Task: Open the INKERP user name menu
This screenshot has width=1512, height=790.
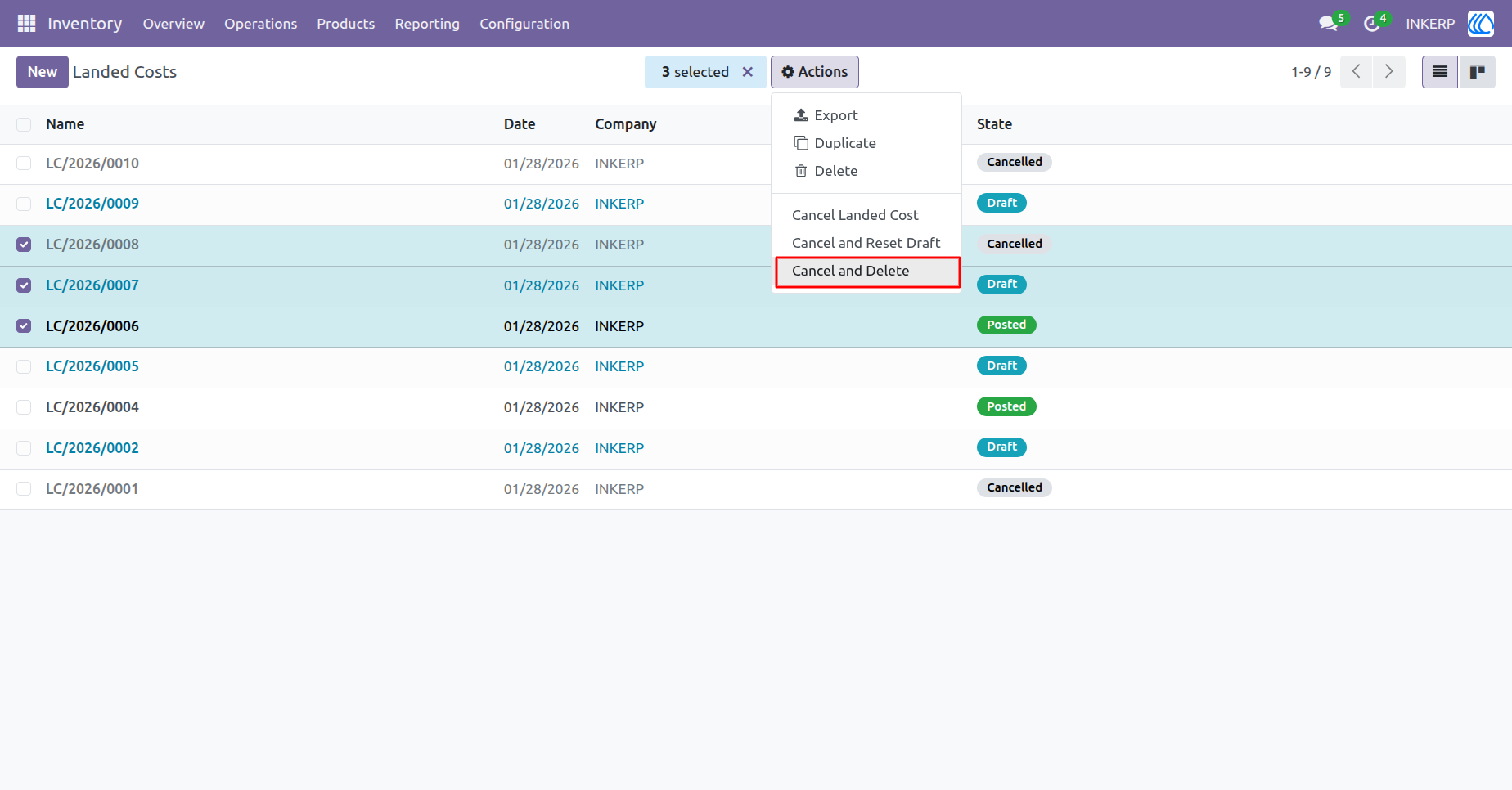Action: 1430,24
